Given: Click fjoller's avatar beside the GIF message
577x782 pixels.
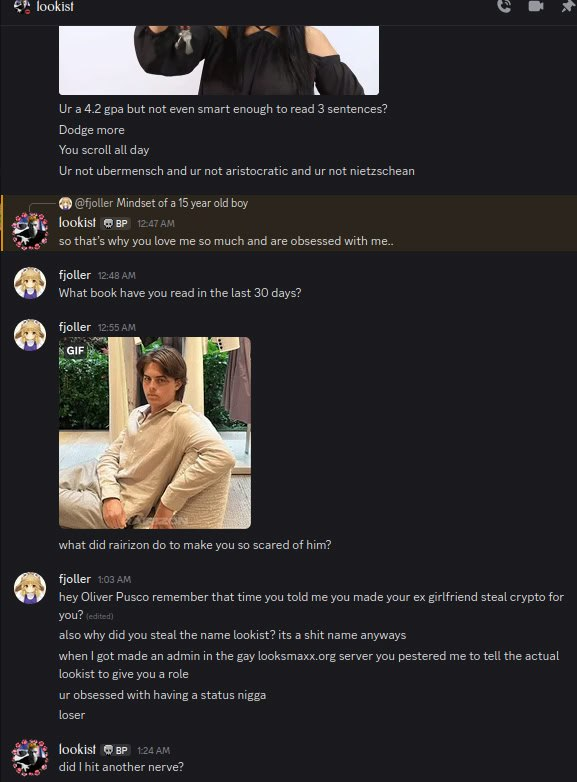Looking at the screenshot, I should [30, 335].
